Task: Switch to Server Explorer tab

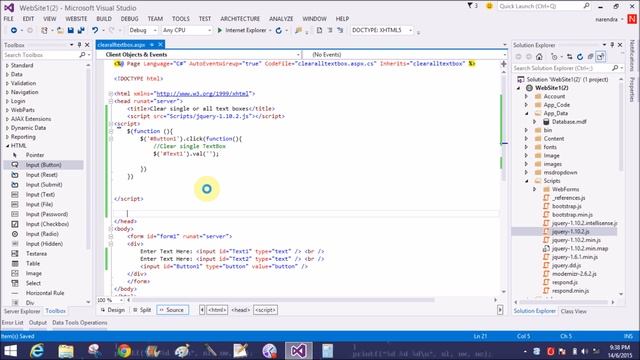Action: point(22,311)
